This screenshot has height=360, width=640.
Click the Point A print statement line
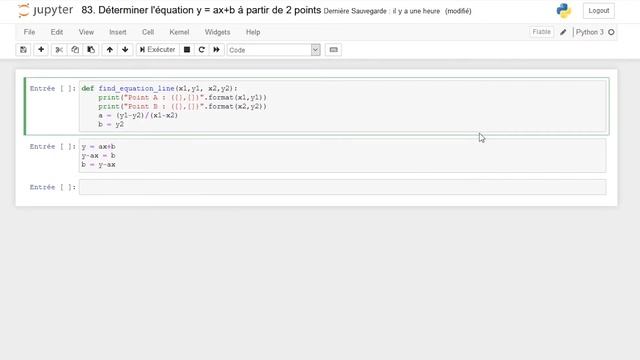click(182, 98)
